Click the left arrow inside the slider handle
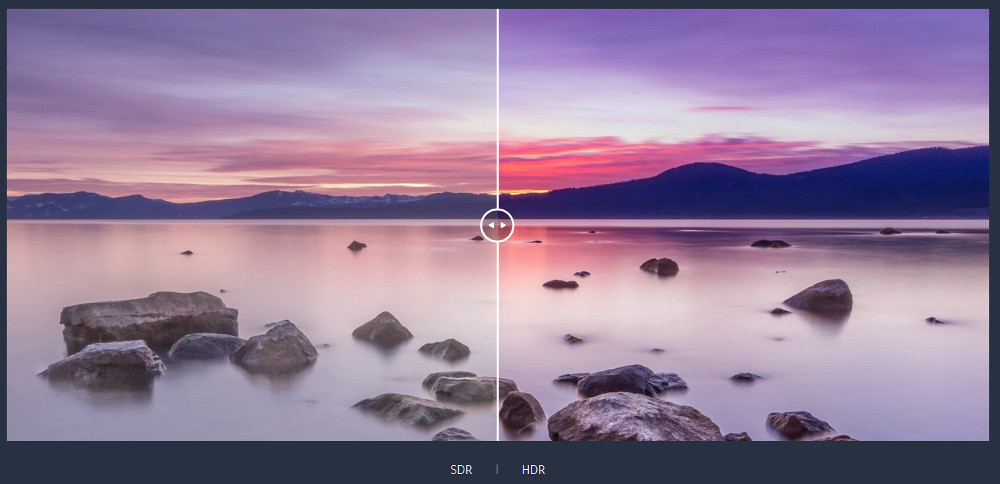Viewport: 1000px width, 484px height. tap(490, 225)
